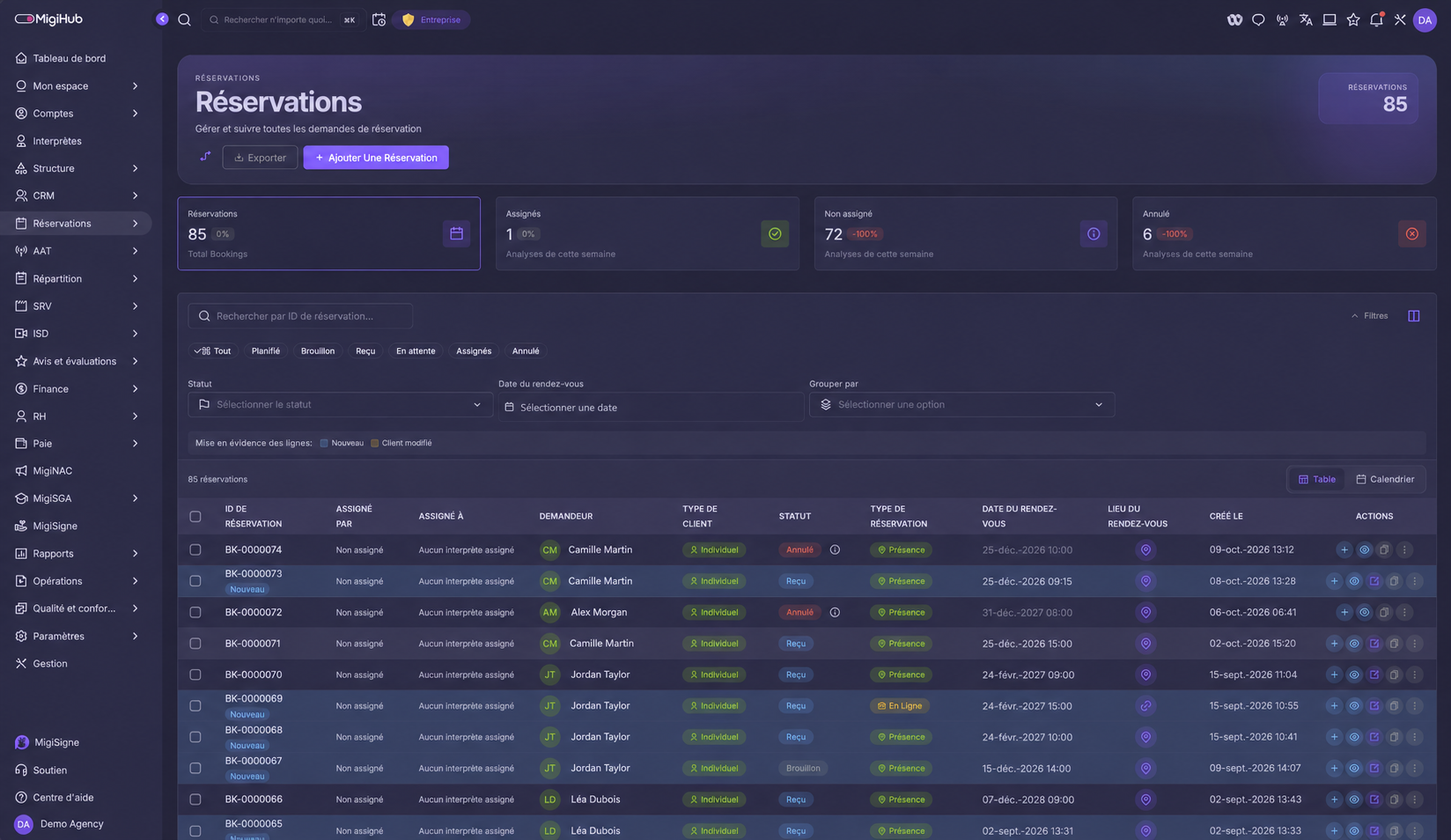Open the Statut dropdown
This screenshot has width=1451, height=840.
340,404
